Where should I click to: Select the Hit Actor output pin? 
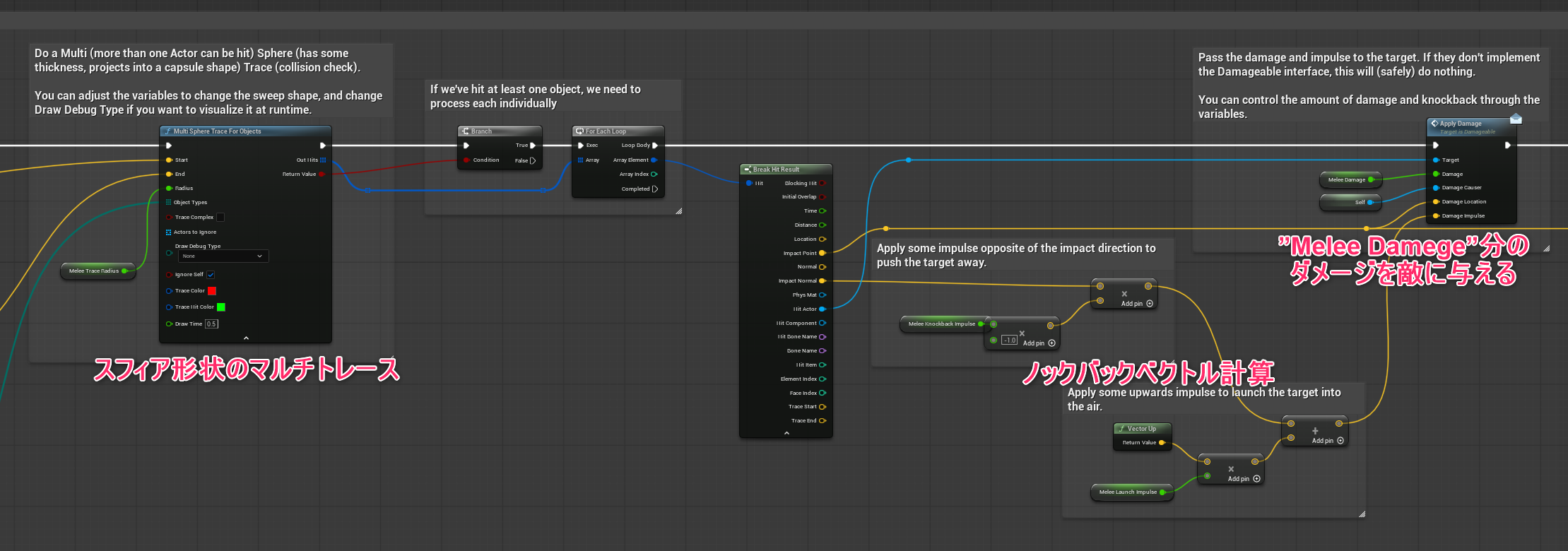822,309
